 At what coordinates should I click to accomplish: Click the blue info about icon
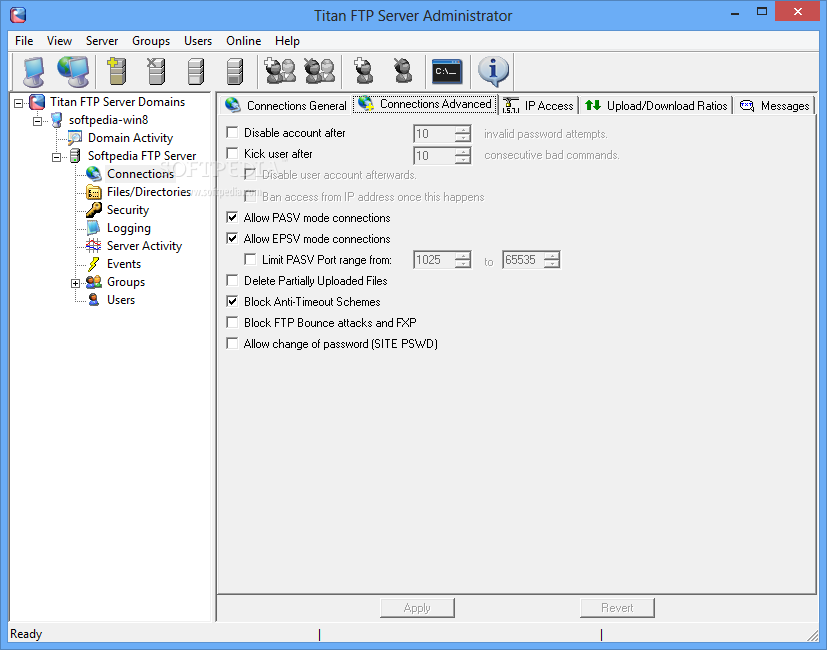tap(493, 71)
